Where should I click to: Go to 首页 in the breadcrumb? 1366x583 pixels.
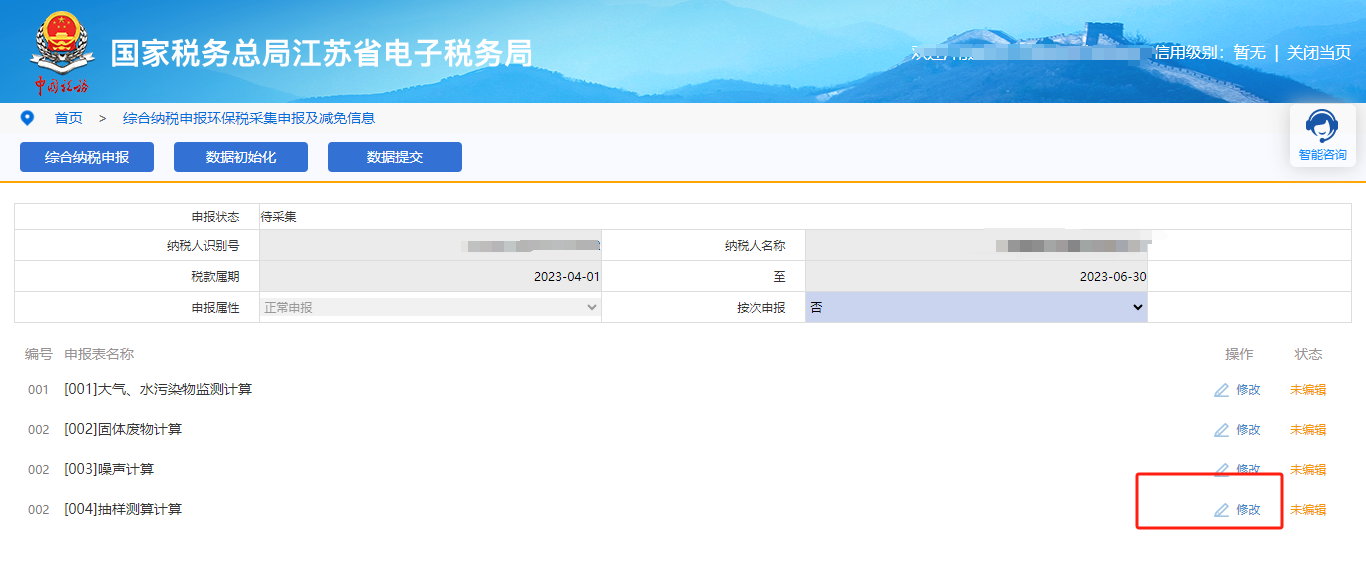pos(69,118)
